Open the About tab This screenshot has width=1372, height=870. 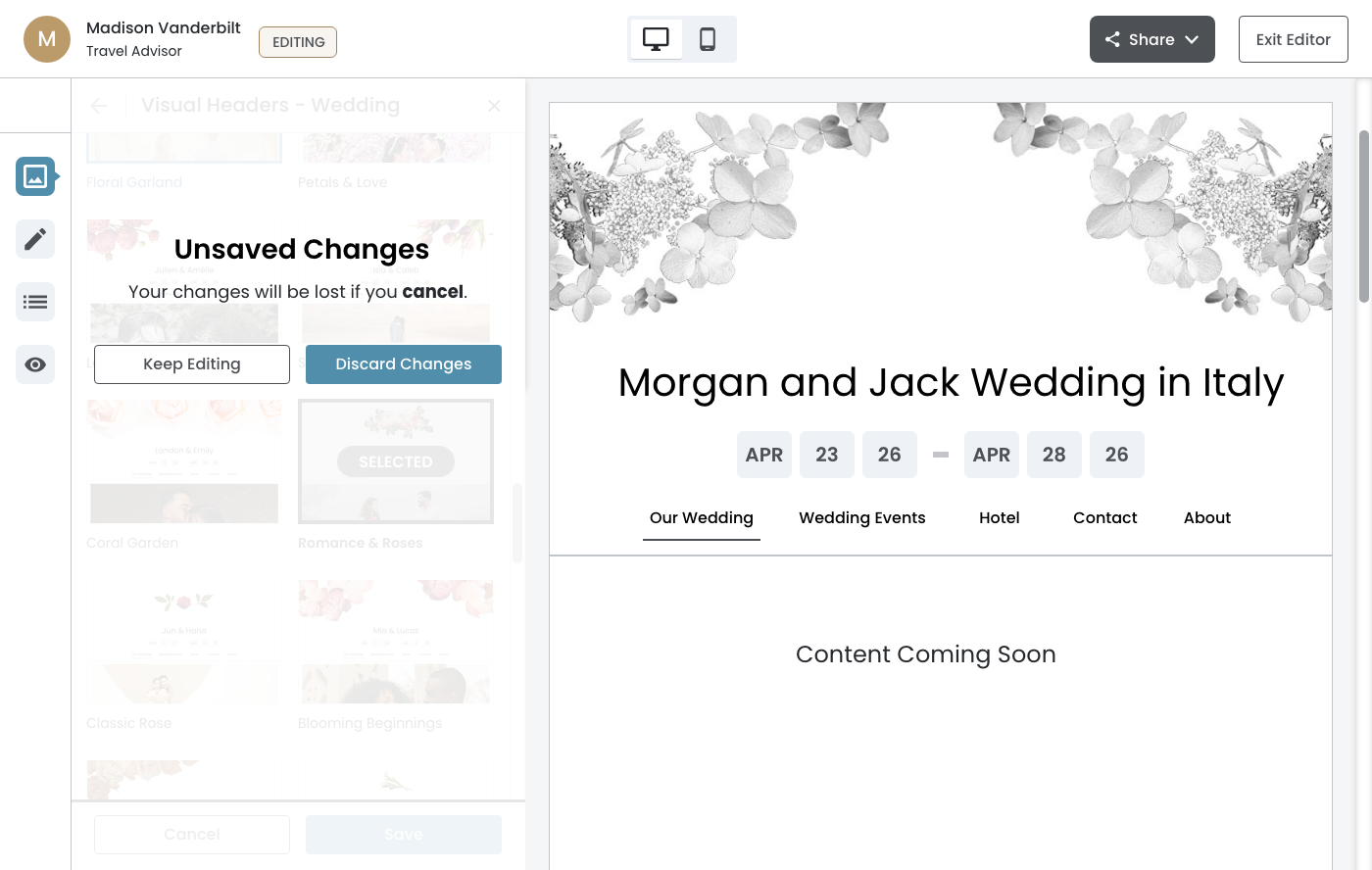click(x=1206, y=518)
